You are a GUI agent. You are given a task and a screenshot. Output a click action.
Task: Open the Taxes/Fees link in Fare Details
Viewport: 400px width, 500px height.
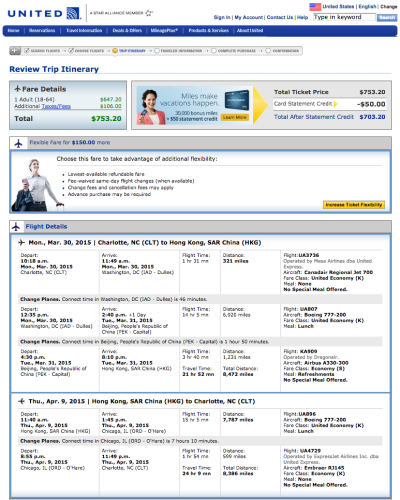[56, 106]
